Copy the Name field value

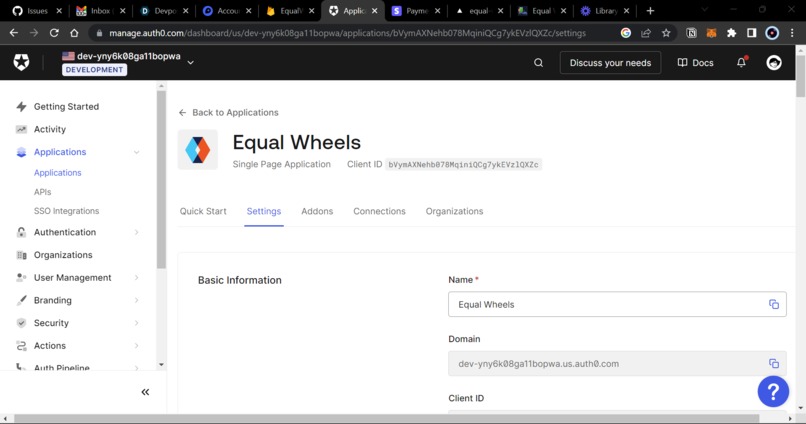[774, 304]
